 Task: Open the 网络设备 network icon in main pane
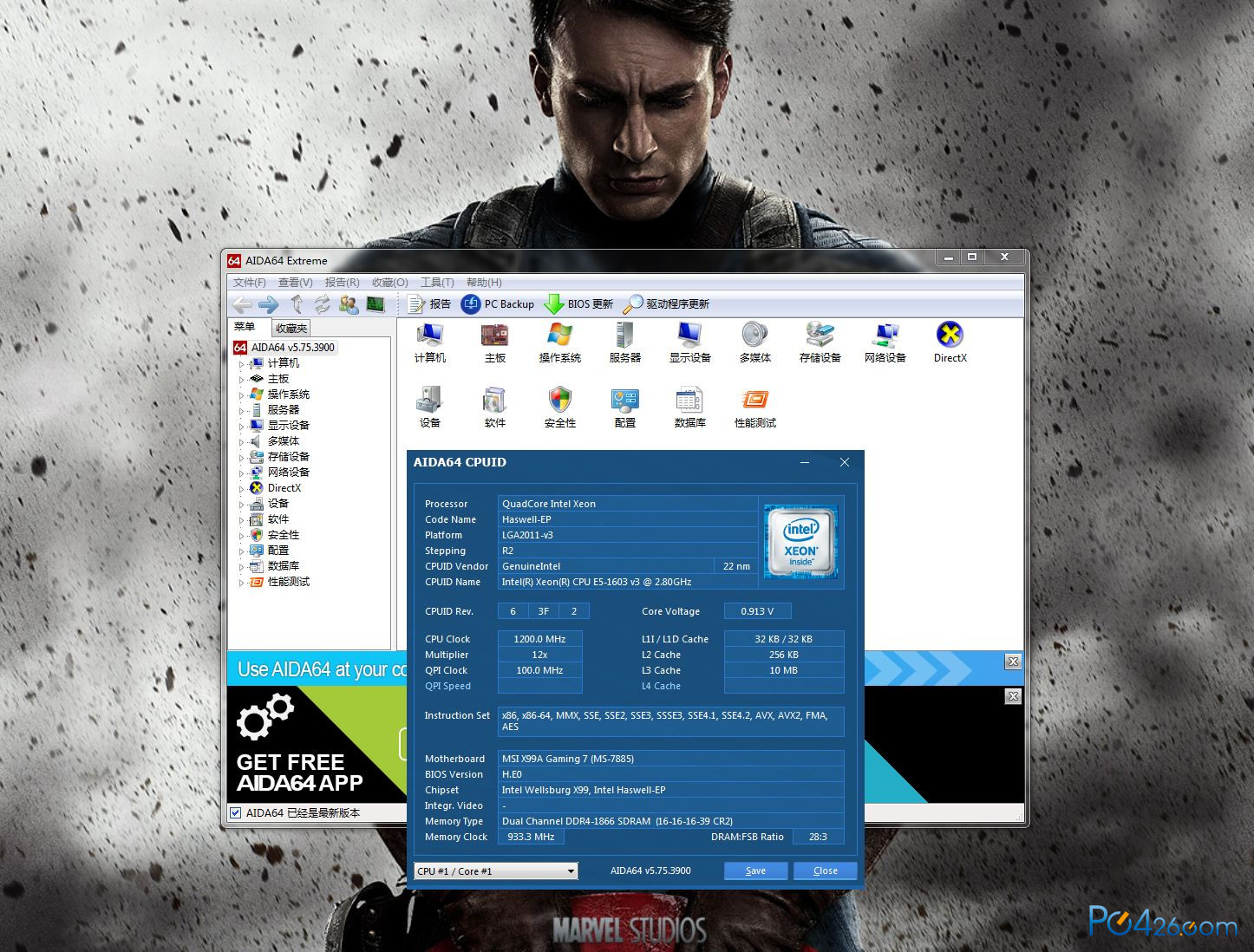885,342
